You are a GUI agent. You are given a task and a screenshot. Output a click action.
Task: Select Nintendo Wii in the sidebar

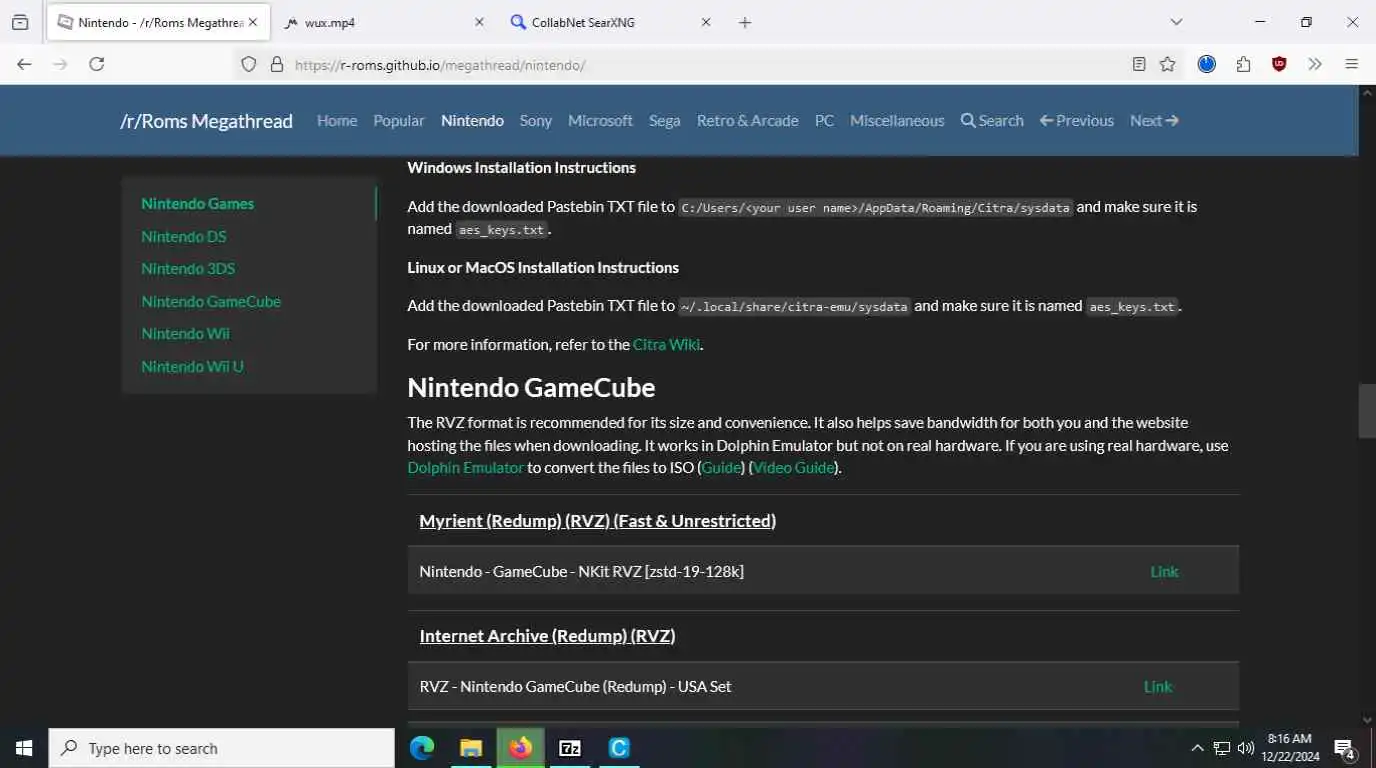coord(185,333)
